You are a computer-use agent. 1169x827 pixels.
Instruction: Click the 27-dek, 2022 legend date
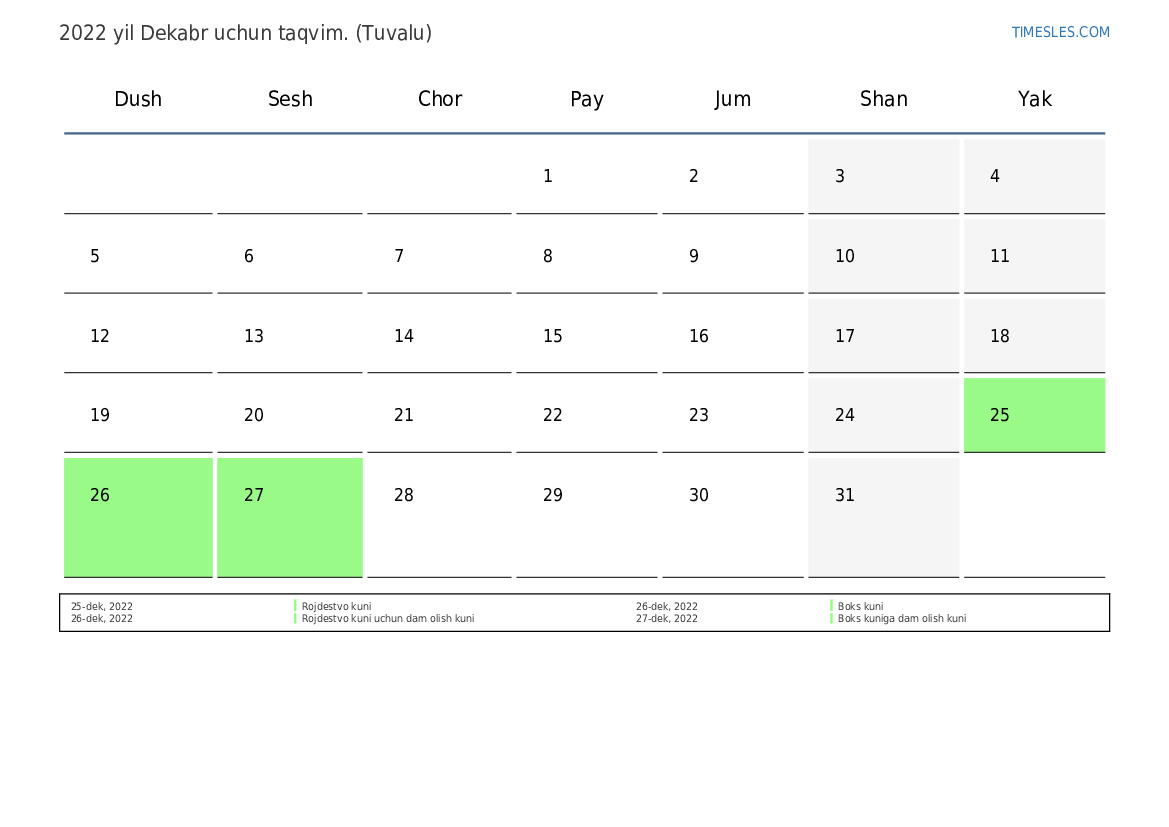(x=667, y=619)
